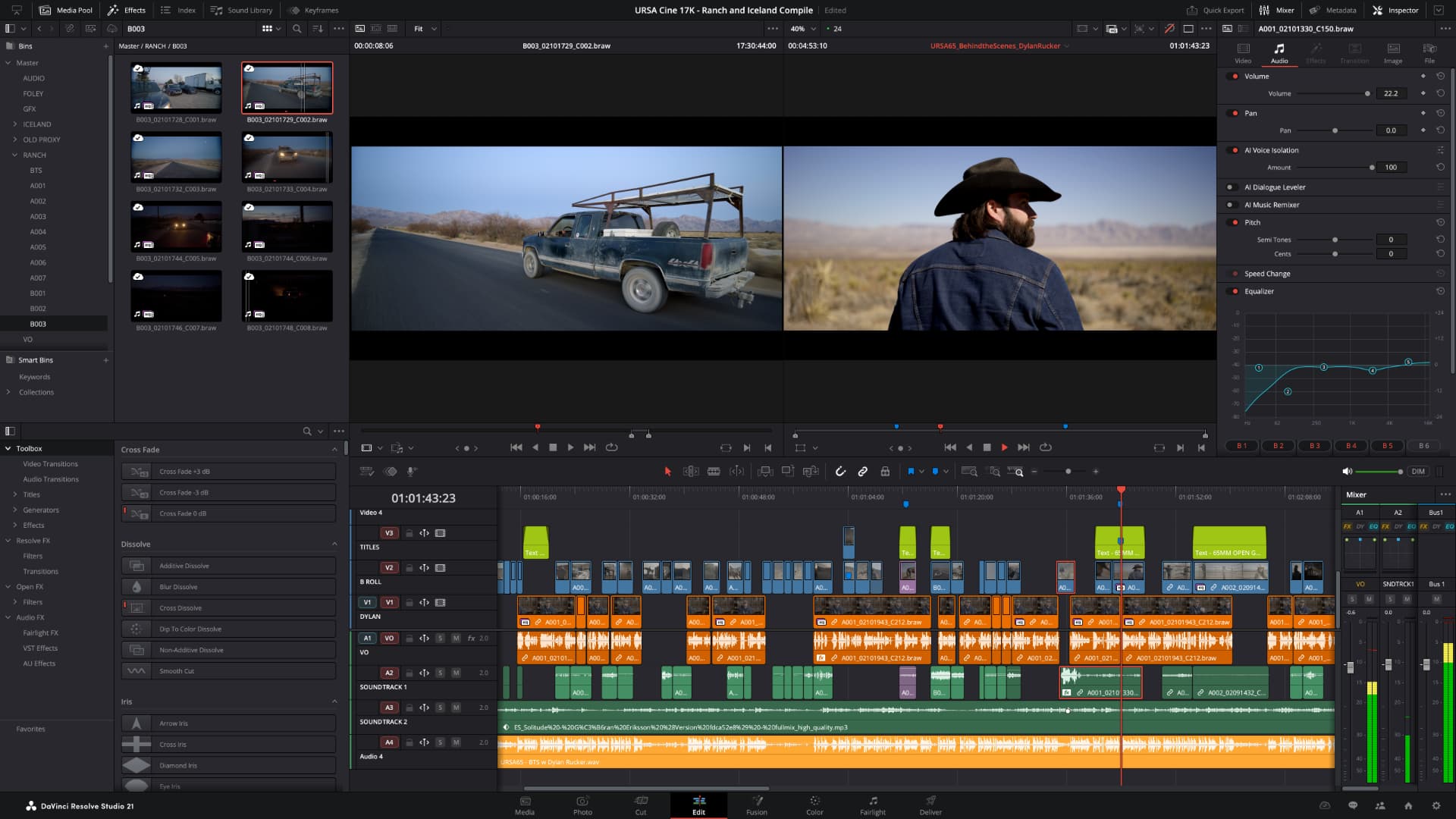This screenshot has height=819, width=1456.
Task: Select the Video tab in the Inspector
Action: (x=1242, y=55)
